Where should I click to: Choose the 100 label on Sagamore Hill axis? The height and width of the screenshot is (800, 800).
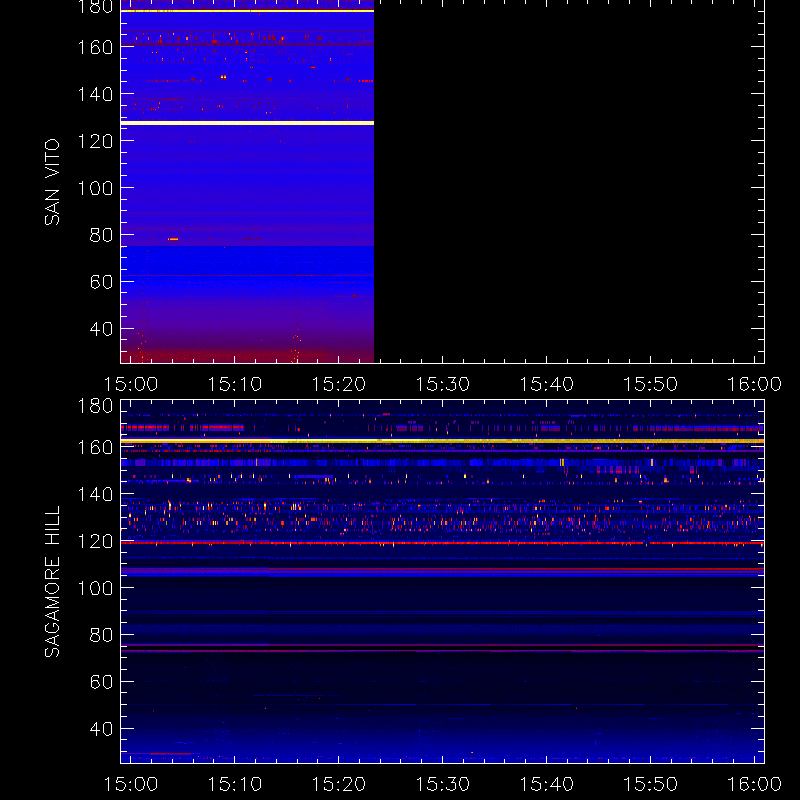click(x=95, y=588)
